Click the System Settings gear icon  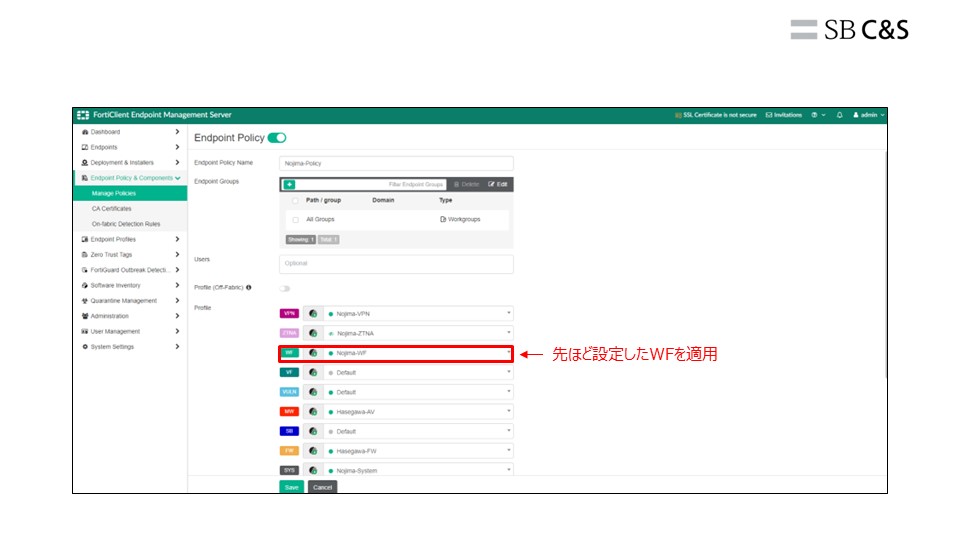(x=85, y=347)
